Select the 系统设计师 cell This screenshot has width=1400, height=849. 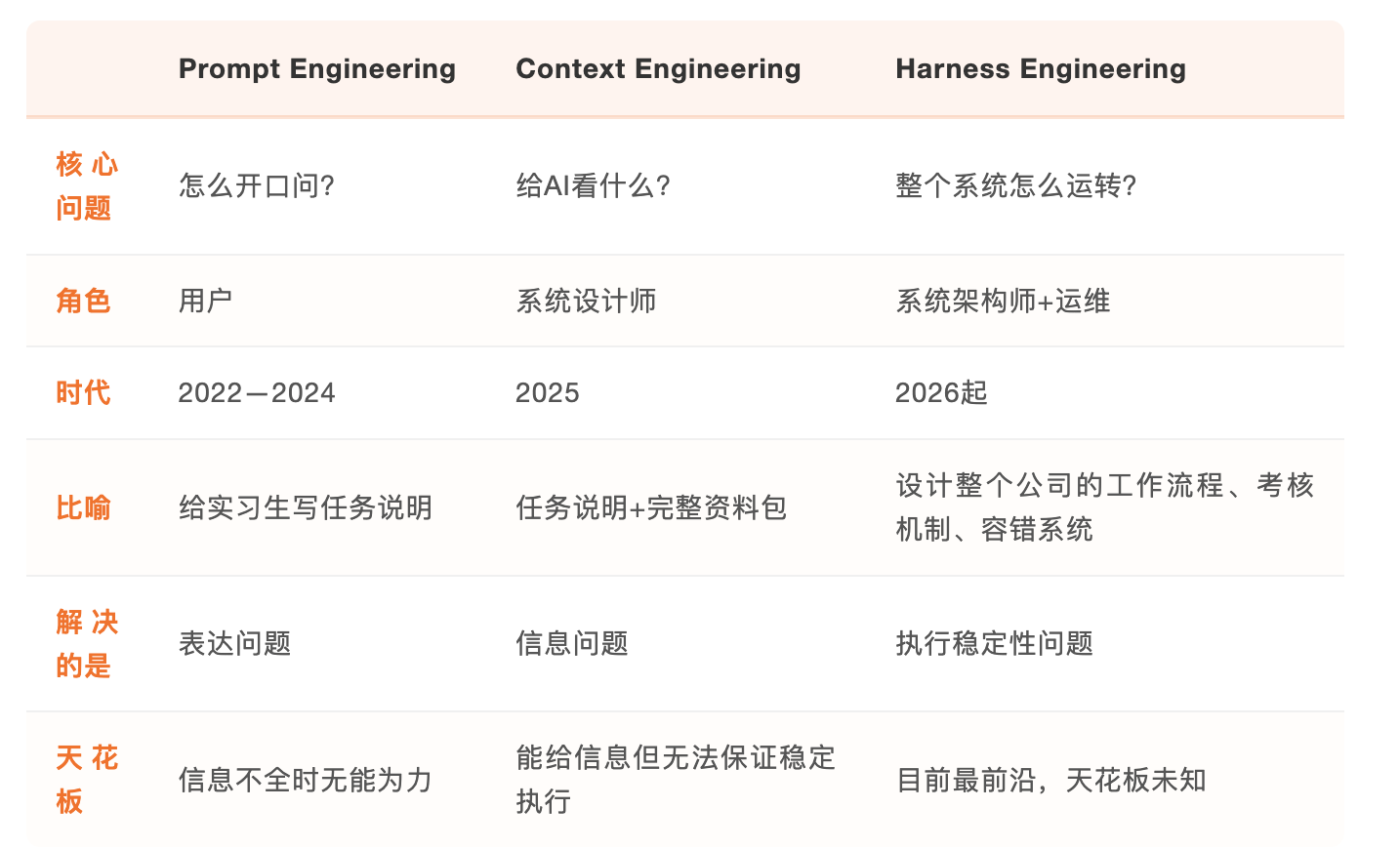coord(586,301)
